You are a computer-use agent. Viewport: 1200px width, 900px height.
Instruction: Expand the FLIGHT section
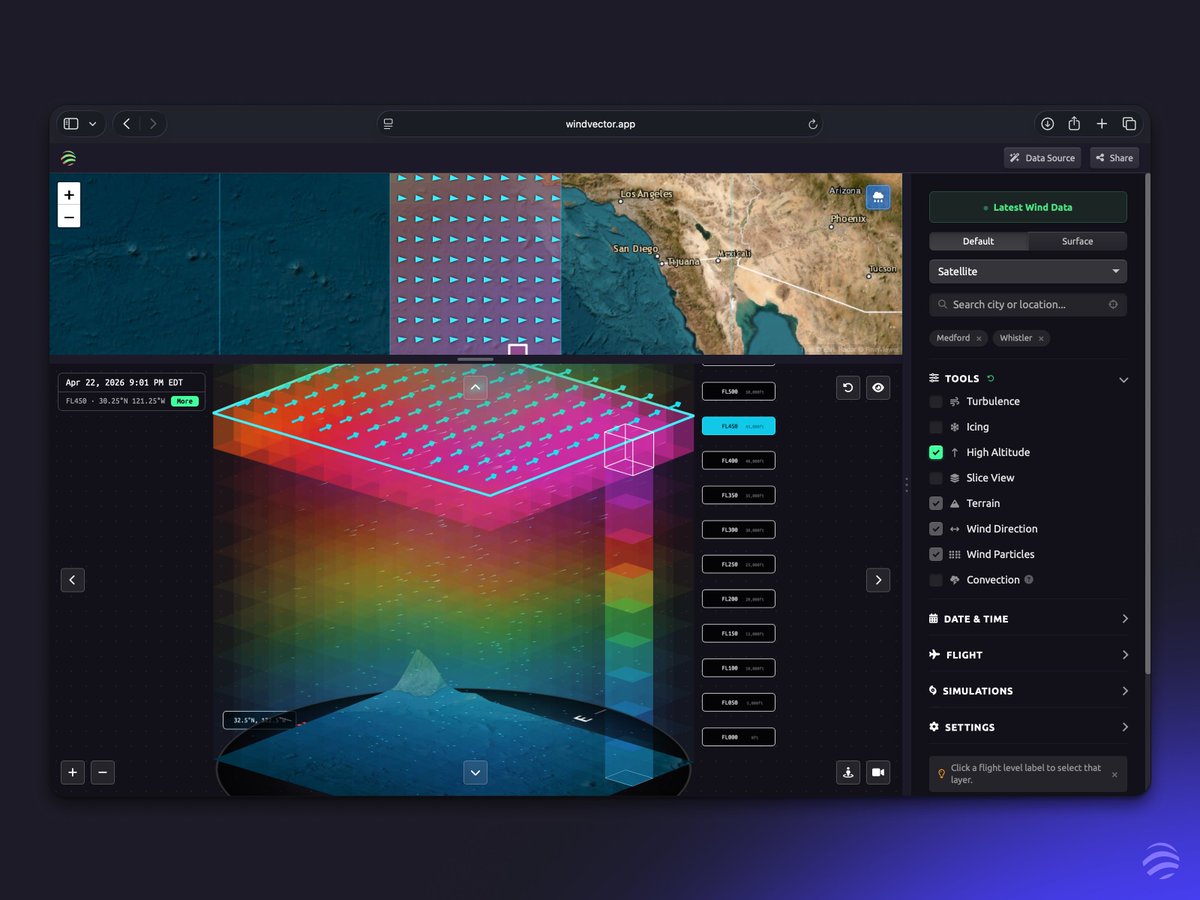(1028, 655)
